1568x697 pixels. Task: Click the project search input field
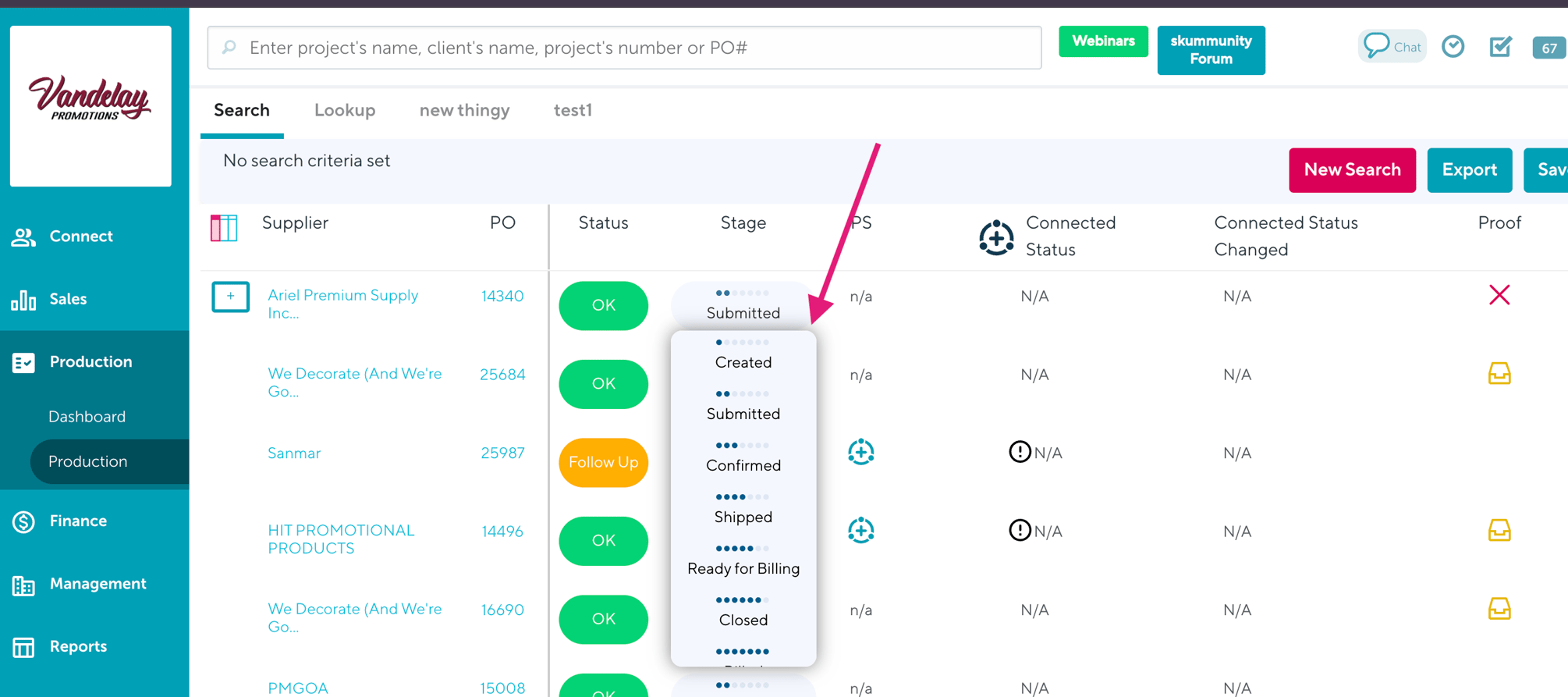[624, 48]
